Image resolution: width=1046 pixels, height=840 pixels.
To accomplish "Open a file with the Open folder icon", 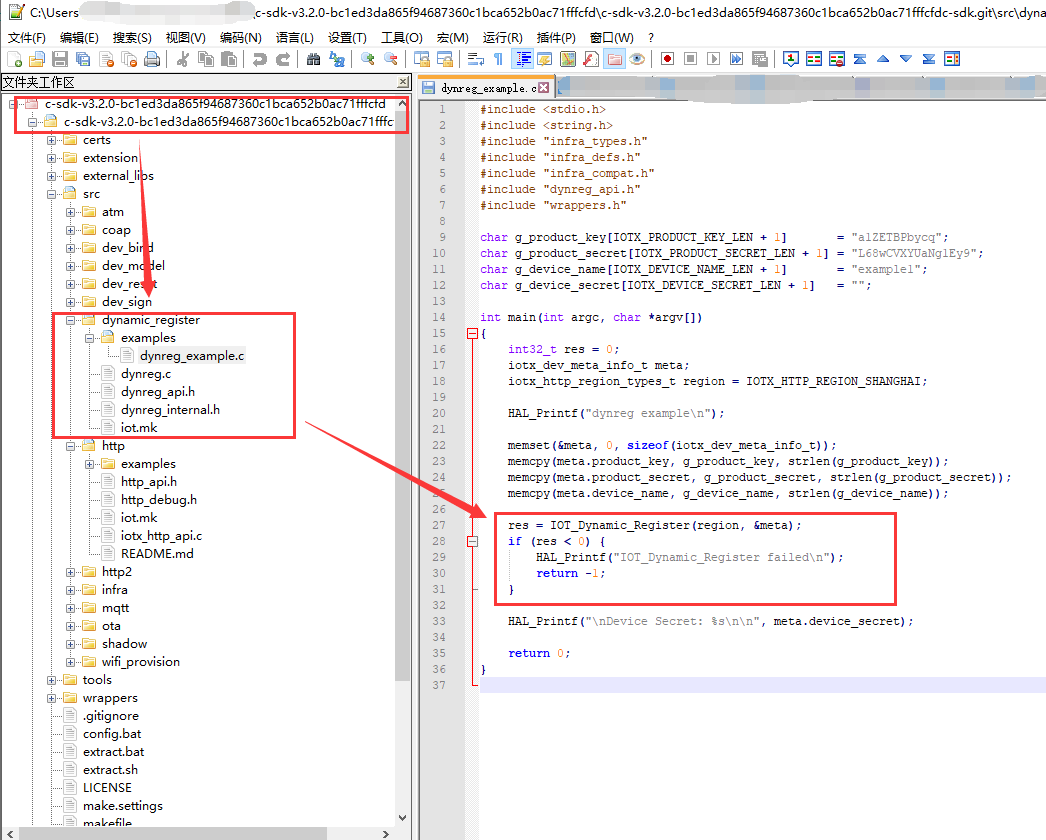I will 37,59.
